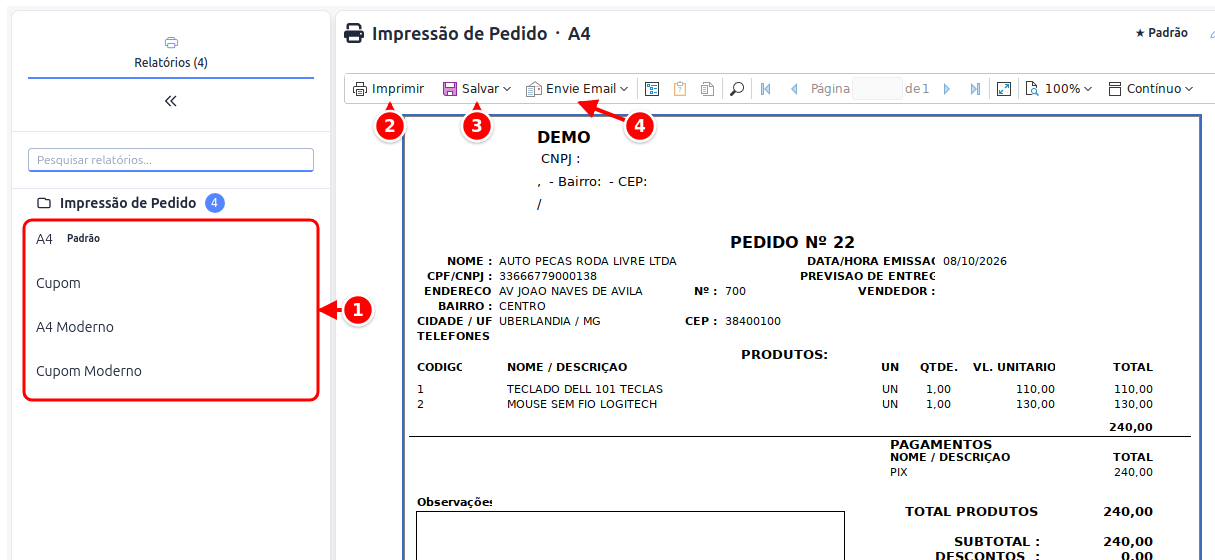
Task: Click the multi-page copy icon in toolbar
Action: click(708, 89)
